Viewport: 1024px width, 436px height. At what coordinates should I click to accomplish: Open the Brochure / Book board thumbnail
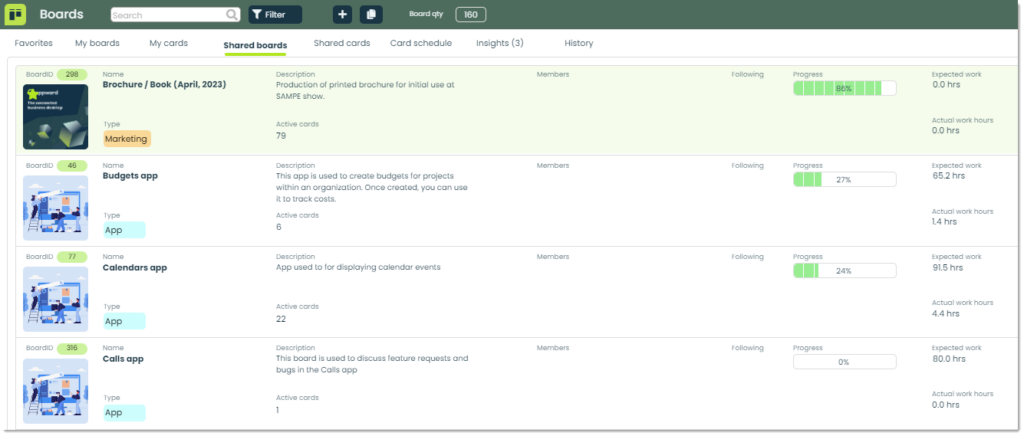(x=56, y=117)
